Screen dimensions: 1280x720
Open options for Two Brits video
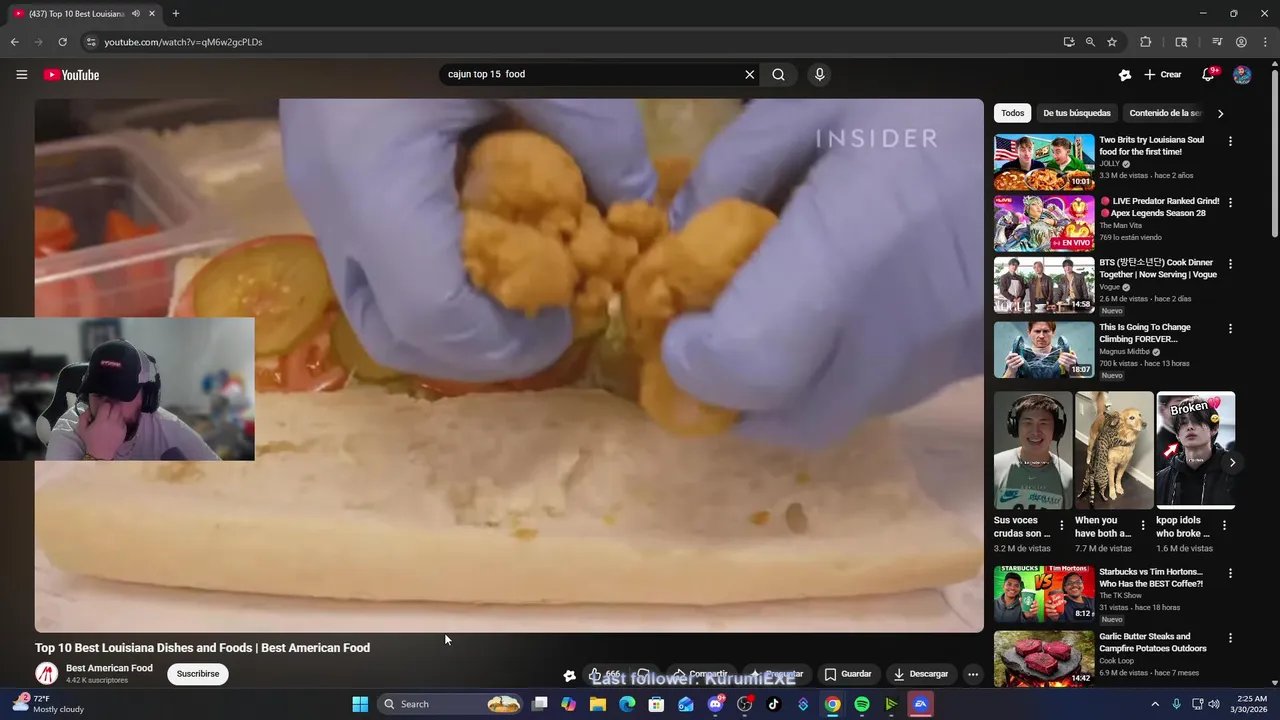(1230, 141)
